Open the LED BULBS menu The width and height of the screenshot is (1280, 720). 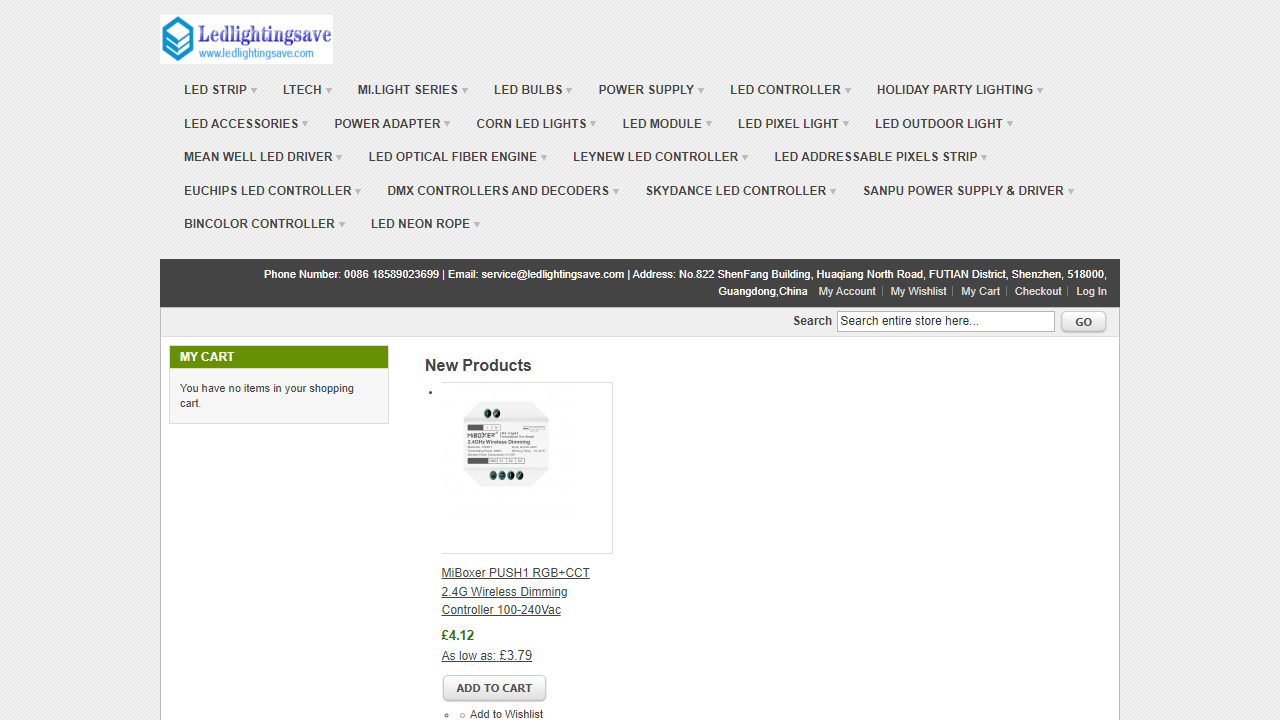coord(533,90)
